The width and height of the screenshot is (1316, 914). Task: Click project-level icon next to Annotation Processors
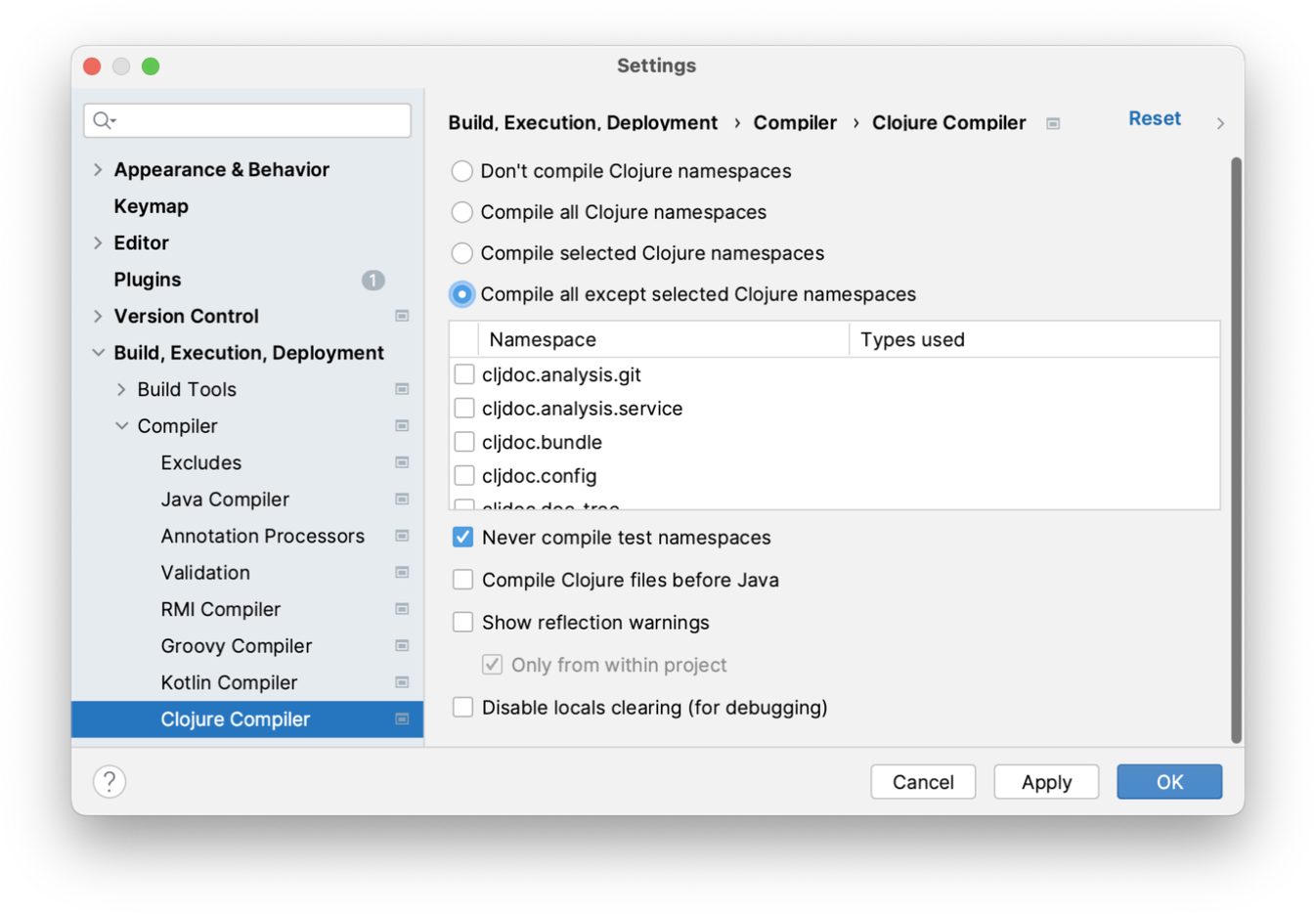(402, 536)
